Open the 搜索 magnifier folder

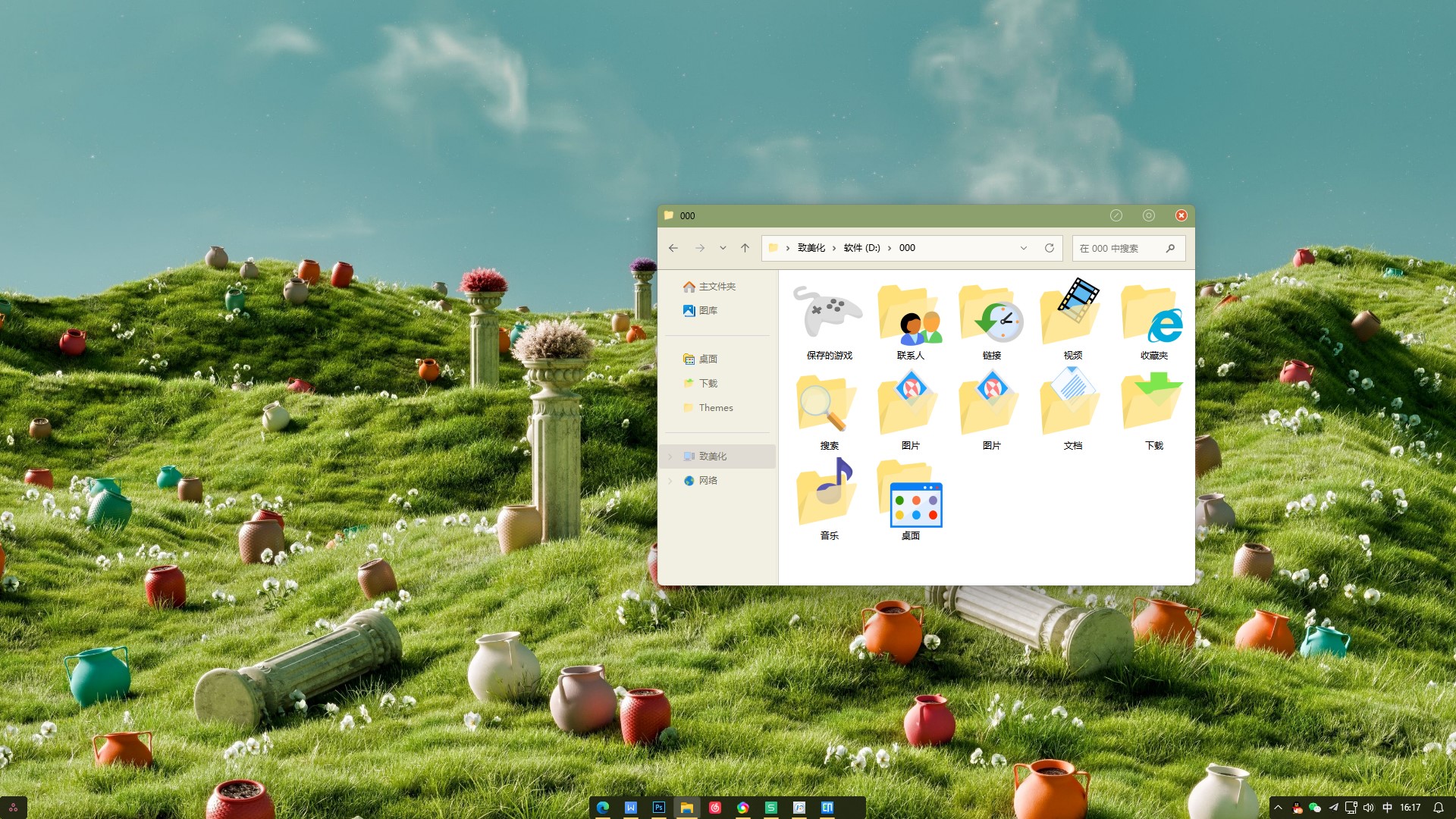coord(829,406)
